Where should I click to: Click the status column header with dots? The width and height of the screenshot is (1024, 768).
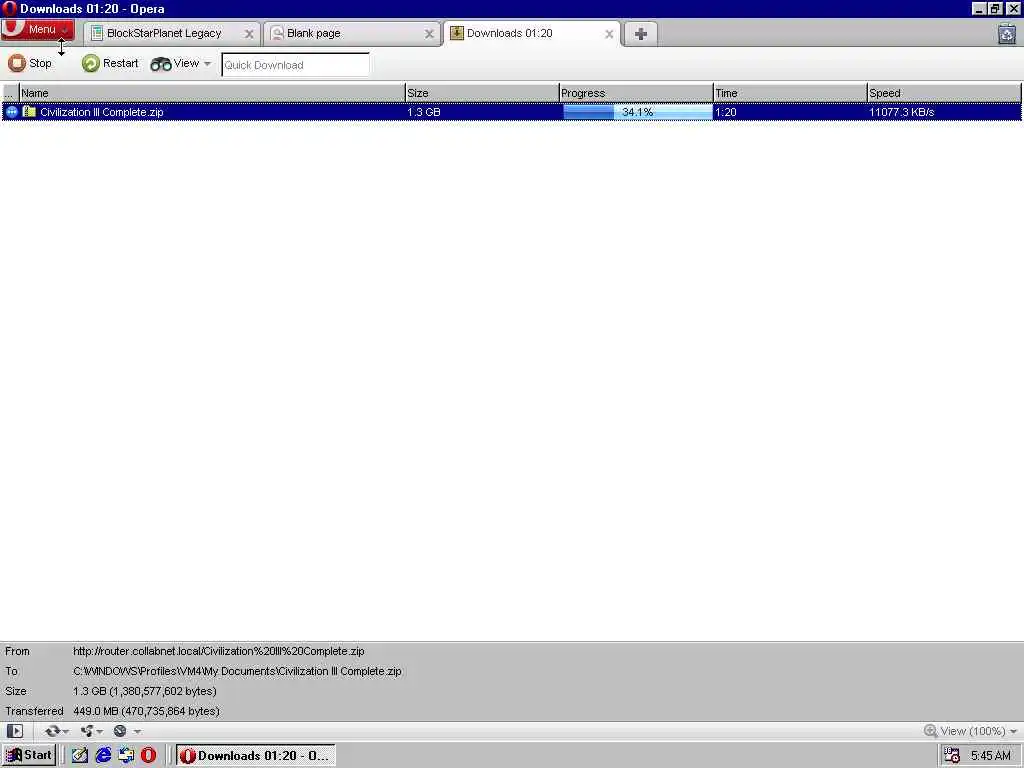(10, 93)
